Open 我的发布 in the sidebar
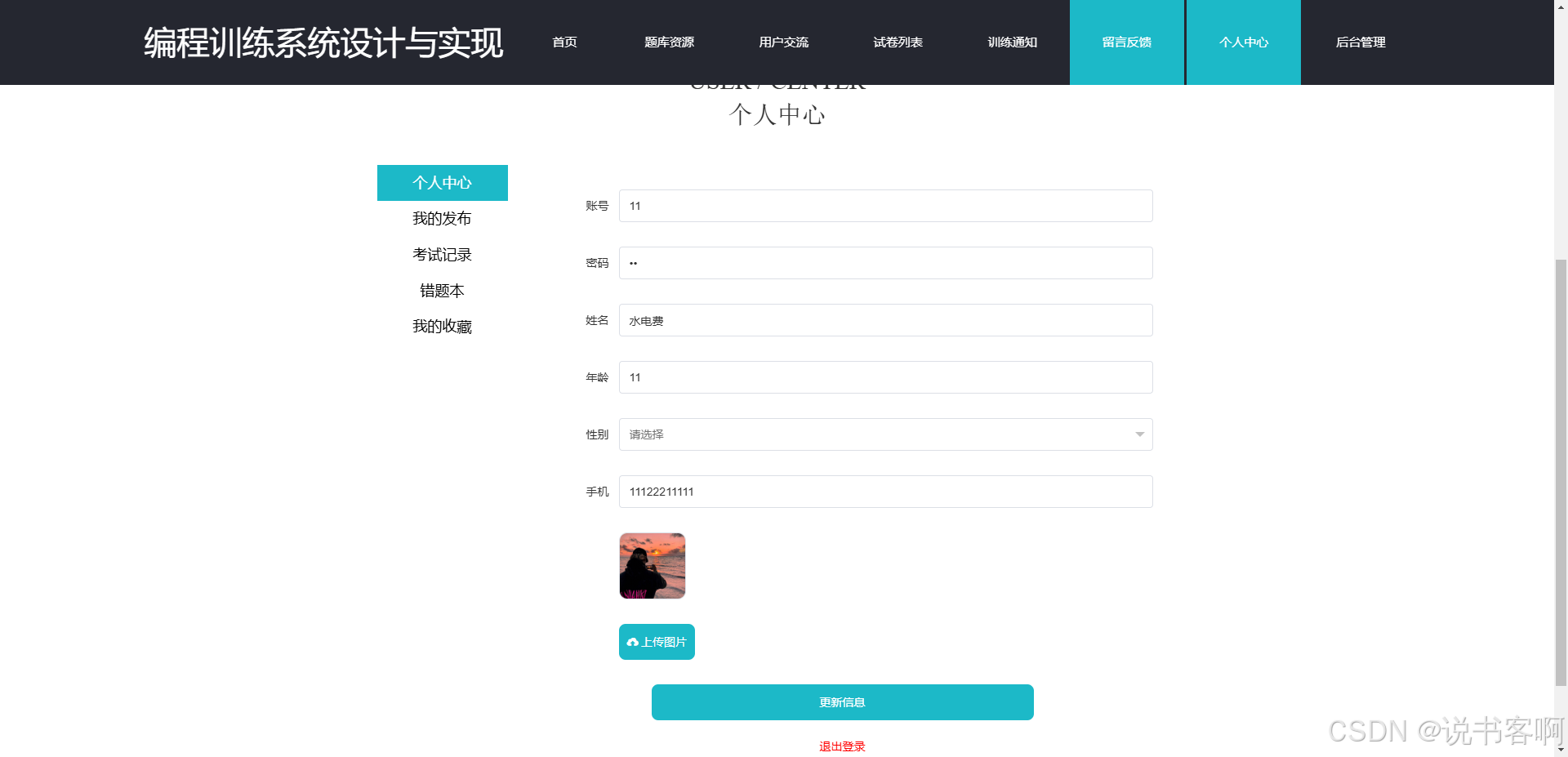This screenshot has height=757, width=1568. (x=443, y=219)
